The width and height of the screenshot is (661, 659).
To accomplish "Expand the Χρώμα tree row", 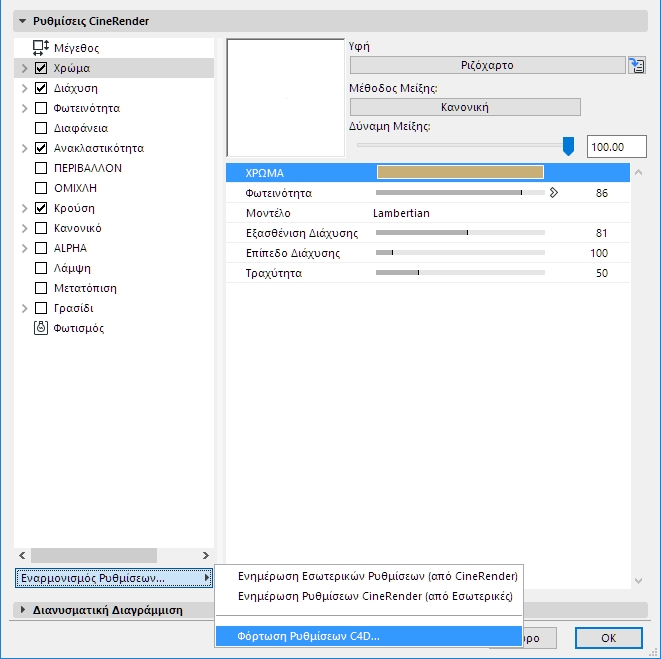I will point(24,68).
